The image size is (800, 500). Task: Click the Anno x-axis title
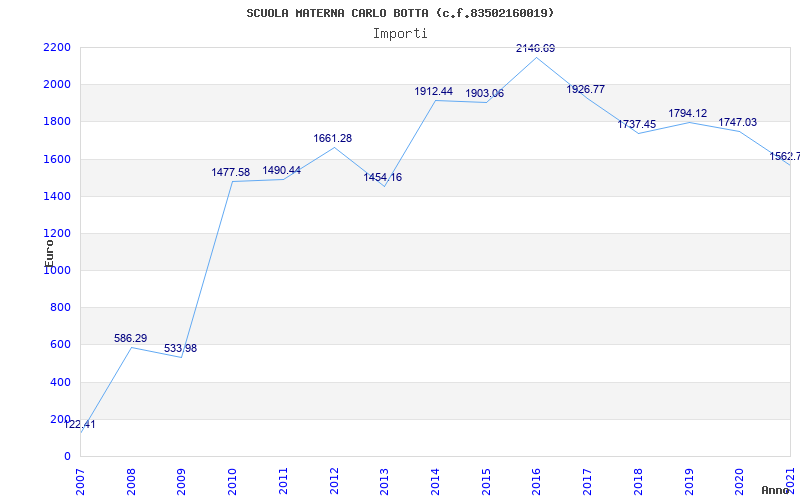click(x=776, y=490)
